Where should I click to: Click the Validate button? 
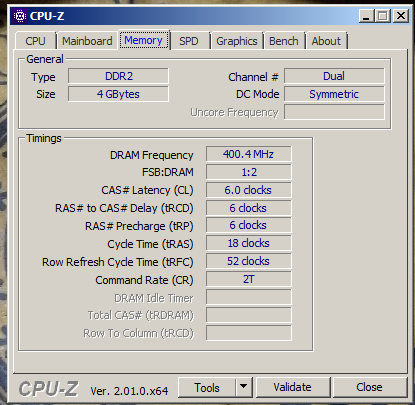(293, 387)
